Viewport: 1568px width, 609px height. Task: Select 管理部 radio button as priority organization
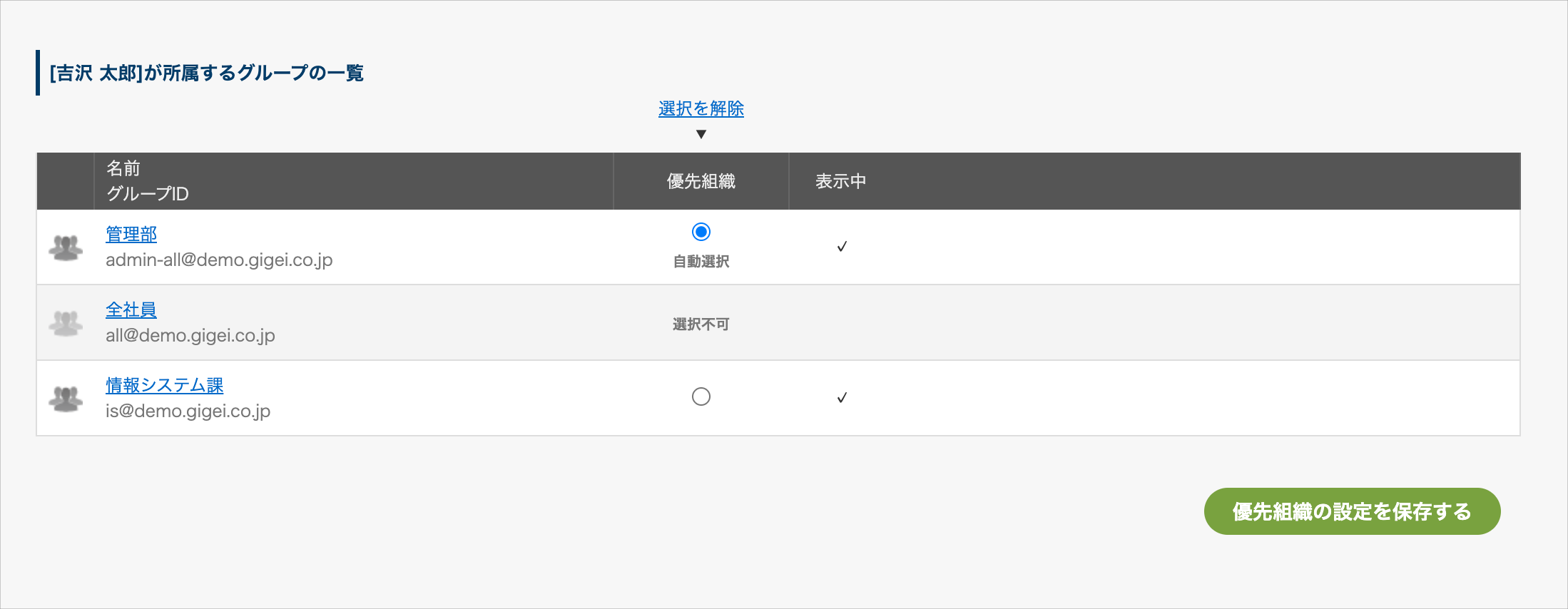point(701,232)
